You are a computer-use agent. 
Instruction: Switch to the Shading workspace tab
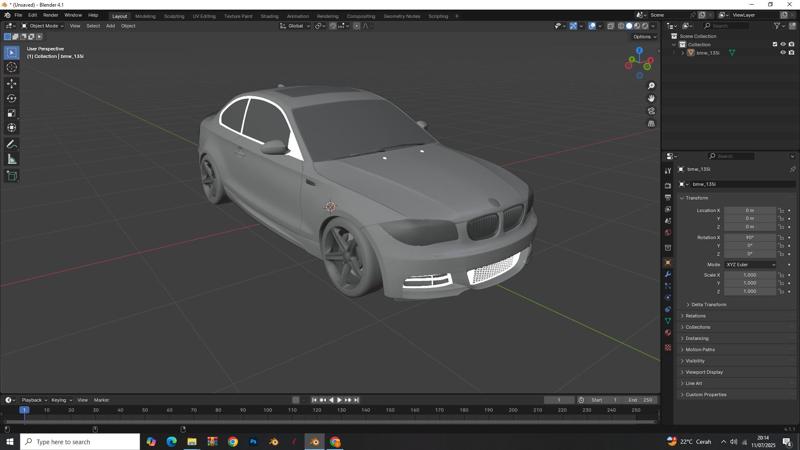pyautogui.click(x=269, y=16)
